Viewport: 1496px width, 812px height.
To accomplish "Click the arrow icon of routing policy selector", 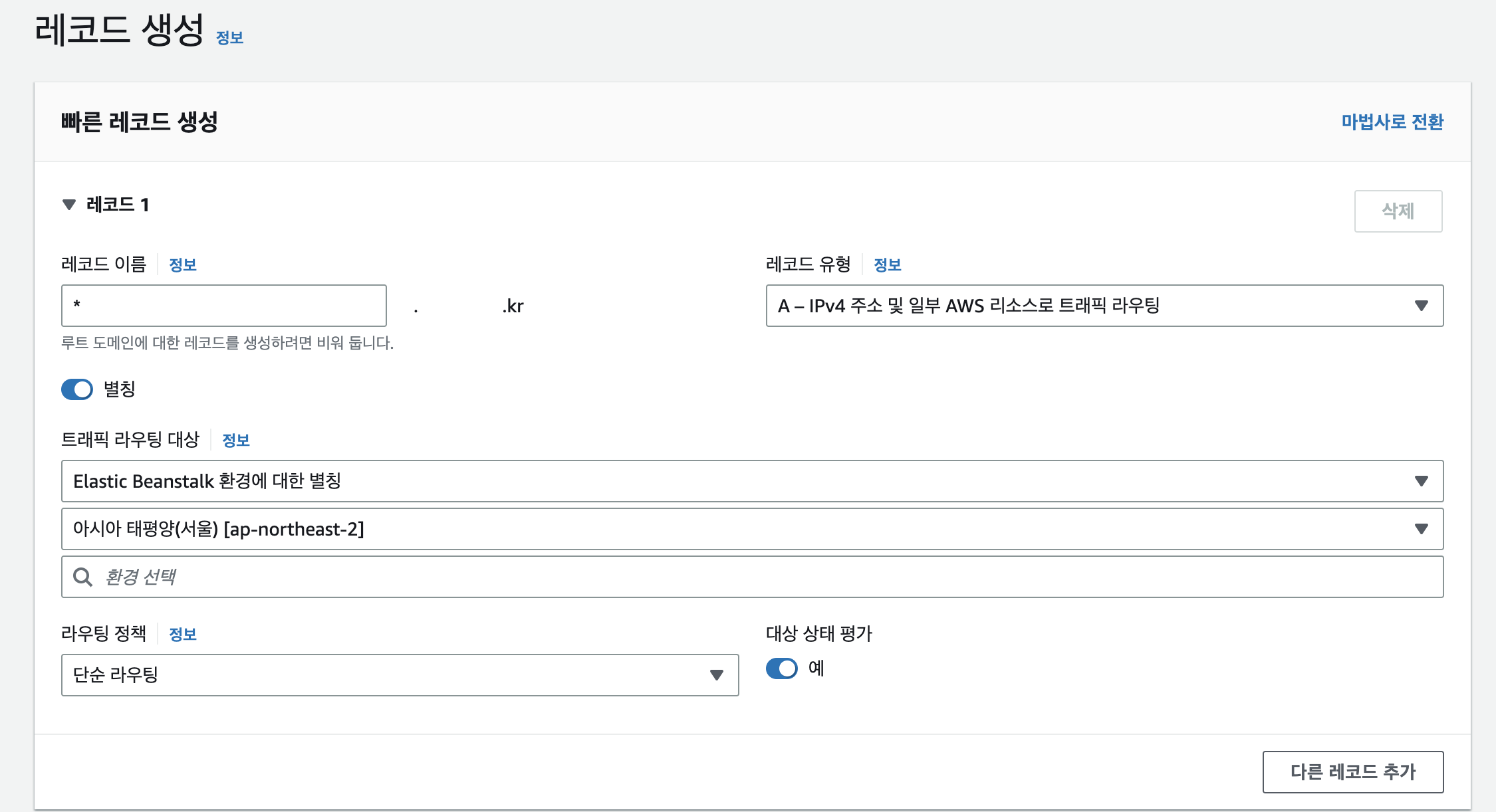I will pos(716,675).
